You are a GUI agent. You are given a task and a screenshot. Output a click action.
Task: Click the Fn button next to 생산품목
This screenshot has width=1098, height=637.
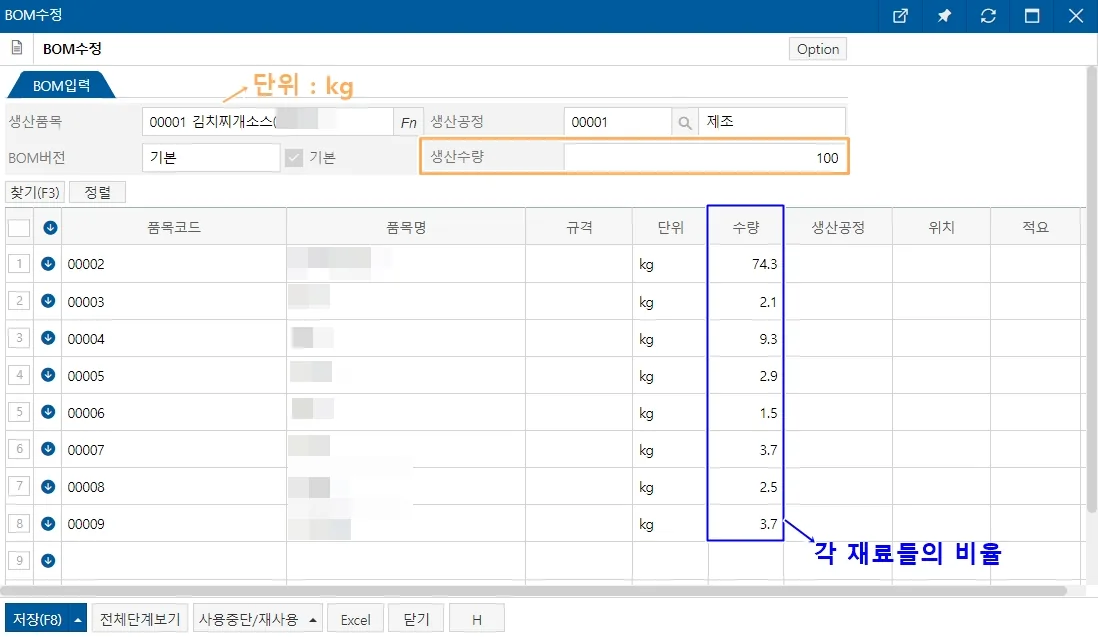point(408,122)
